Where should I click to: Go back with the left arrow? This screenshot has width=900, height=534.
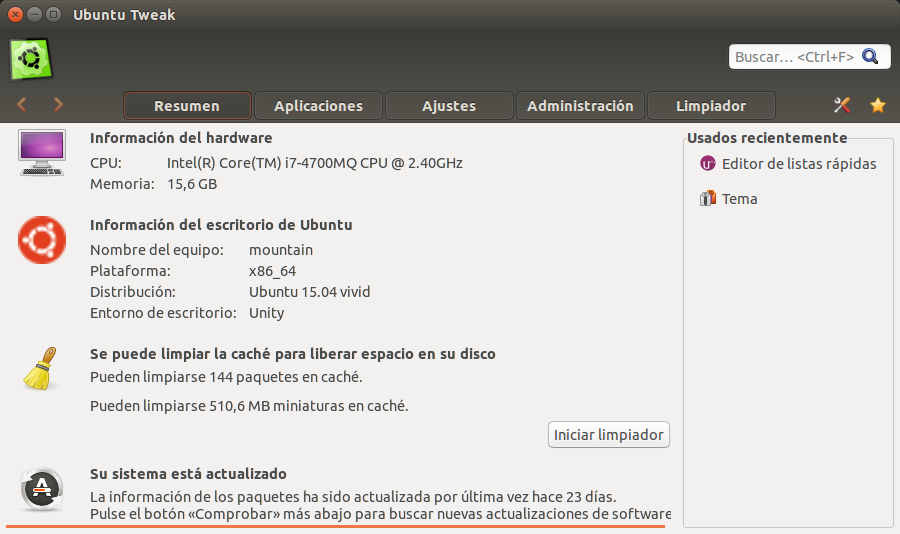pyautogui.click(x=22, y=105)
